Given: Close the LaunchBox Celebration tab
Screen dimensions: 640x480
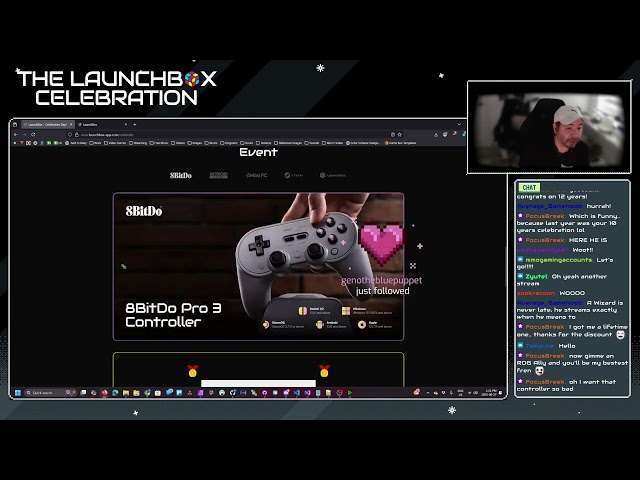Looking at the screenshot, I should click(x=71, y=124).
